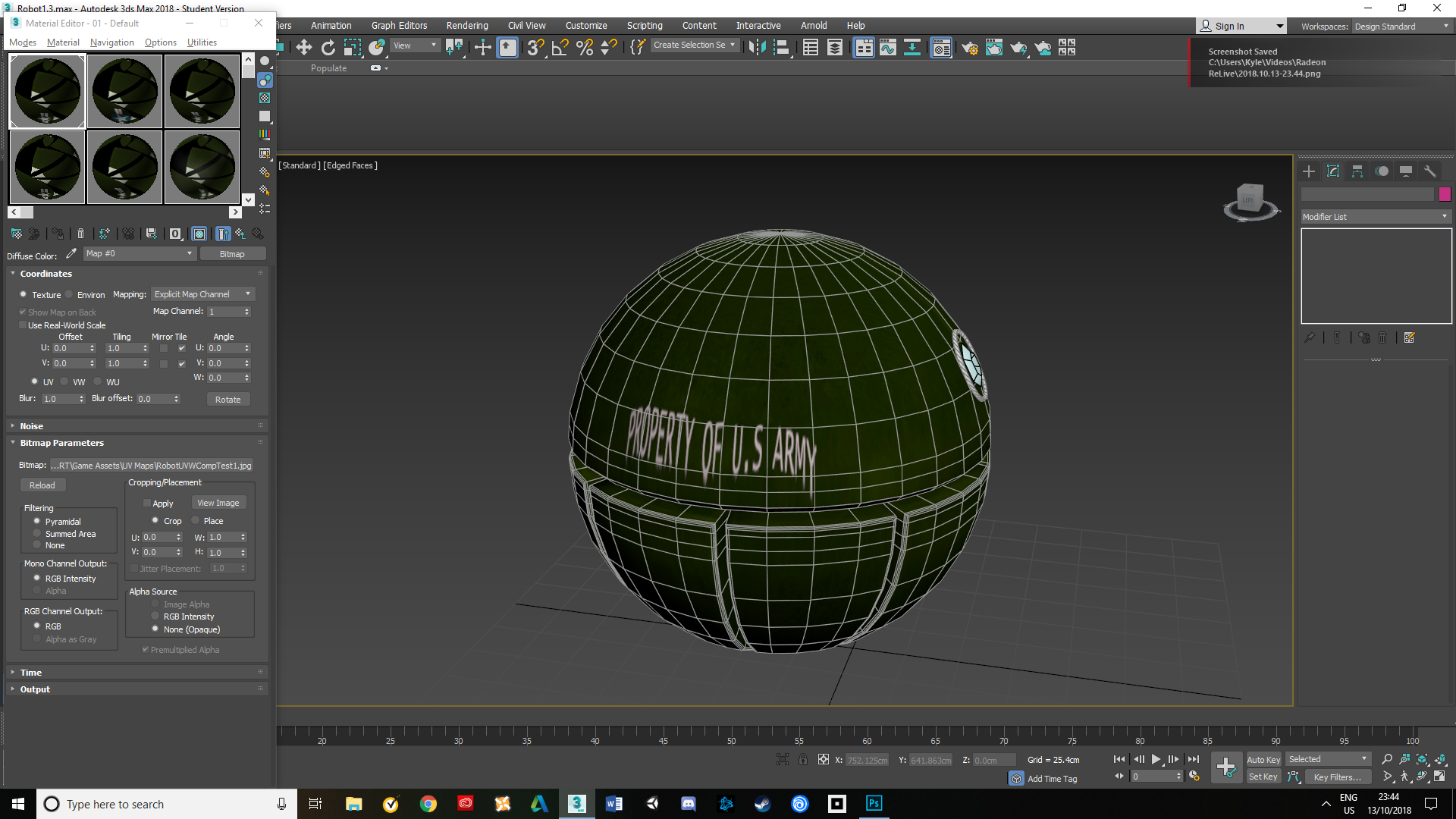The image size is (1456, 819).
Task: Select the Summed Area filtering option
Action: pos(36,533)
